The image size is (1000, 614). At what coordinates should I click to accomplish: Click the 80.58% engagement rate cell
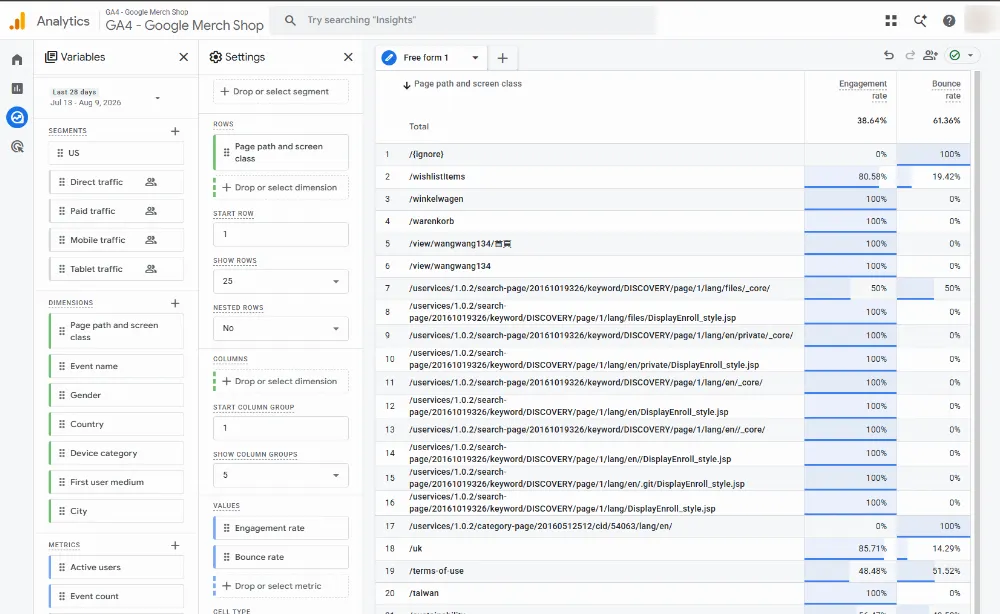click(850, 177)
